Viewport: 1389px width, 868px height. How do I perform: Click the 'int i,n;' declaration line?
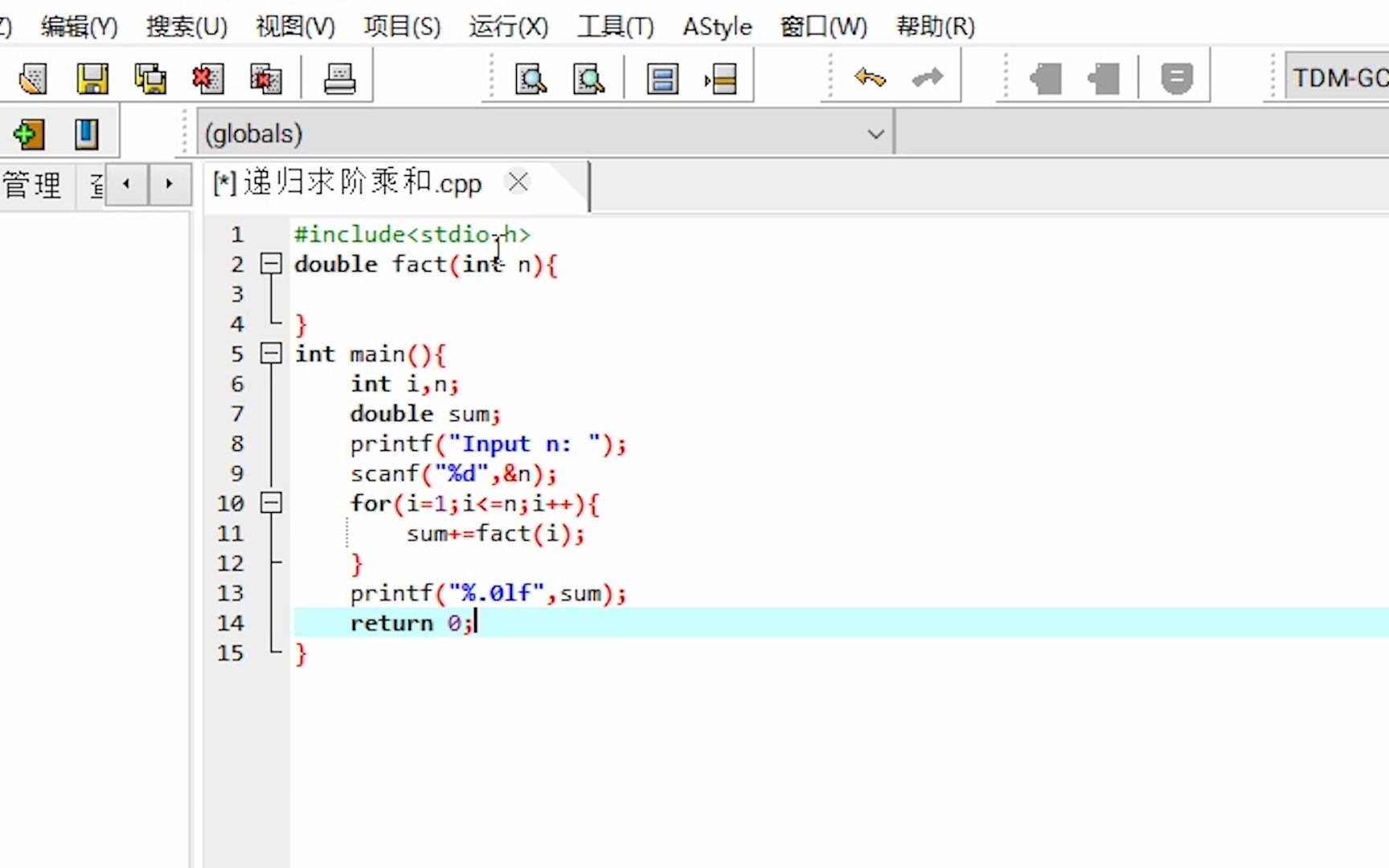(x=404, y=384)
